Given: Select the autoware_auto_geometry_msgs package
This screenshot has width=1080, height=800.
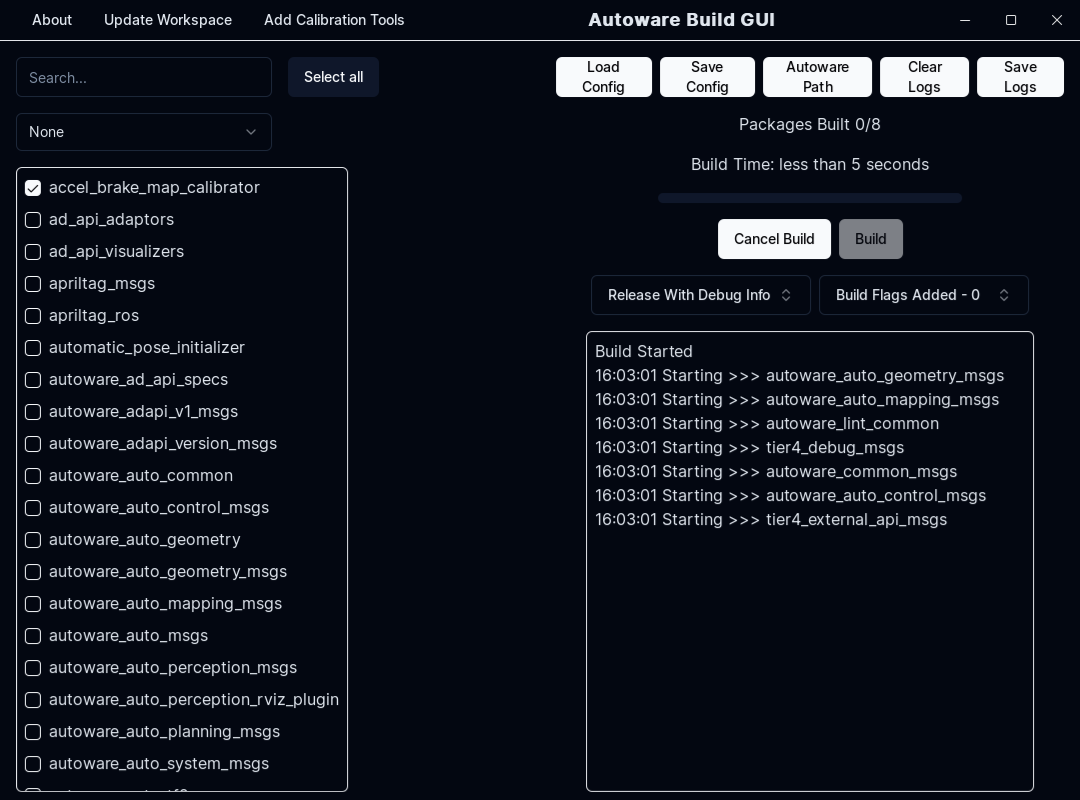Looking at the screenshot, I should [x=33, y=572].
